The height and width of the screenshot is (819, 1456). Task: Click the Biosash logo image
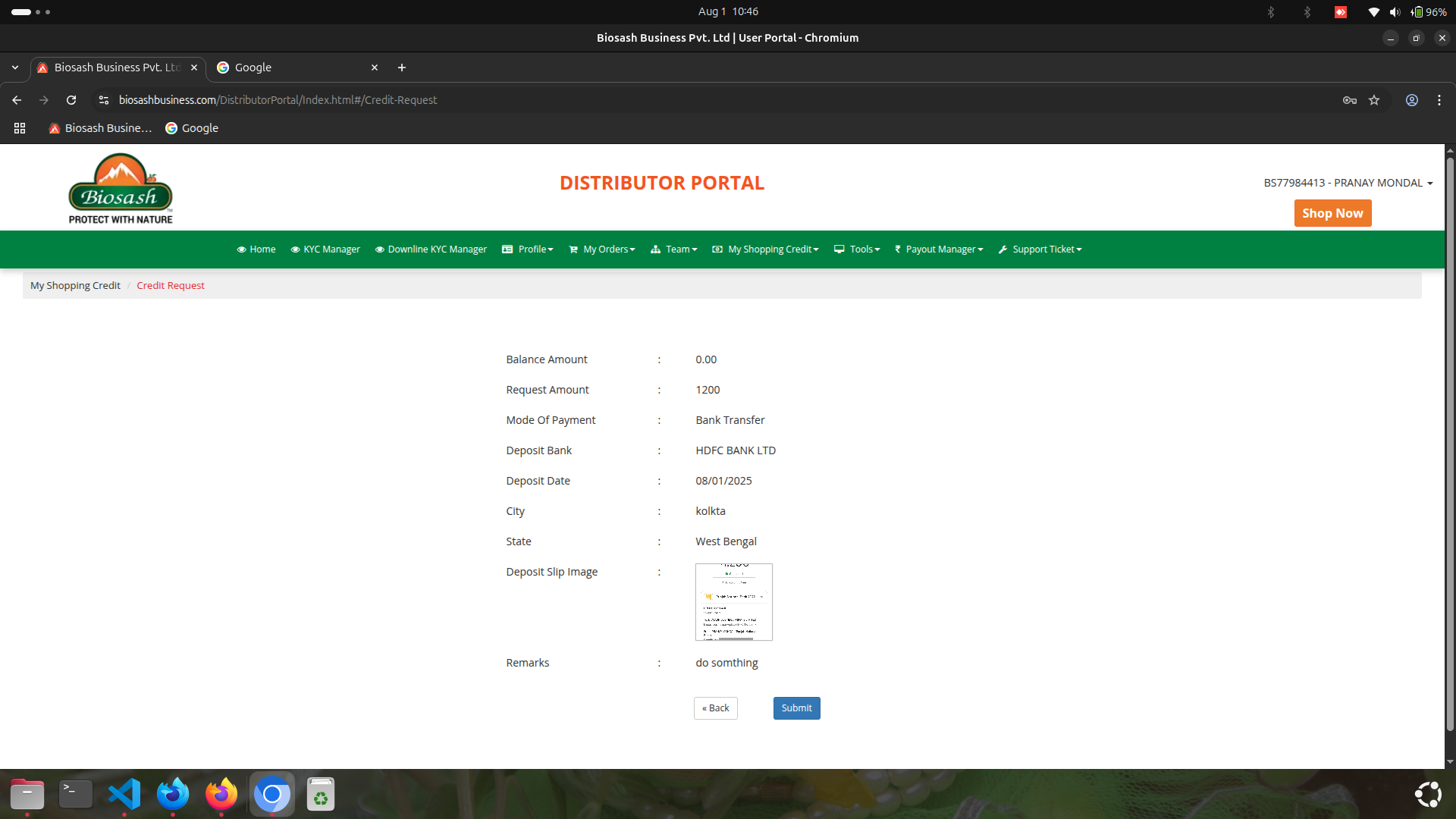(x=121, y=189)
